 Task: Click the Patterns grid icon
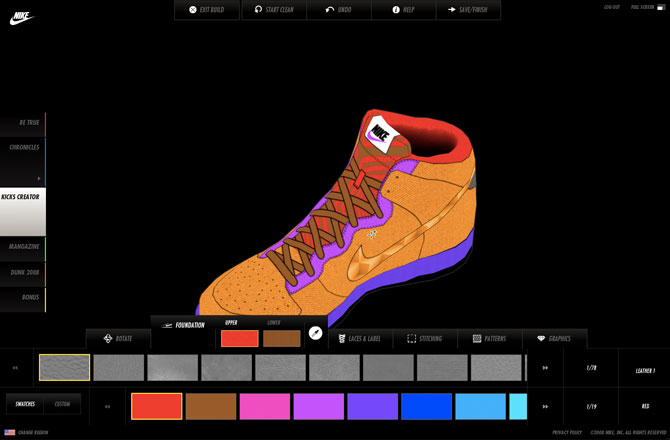[477, 338]
